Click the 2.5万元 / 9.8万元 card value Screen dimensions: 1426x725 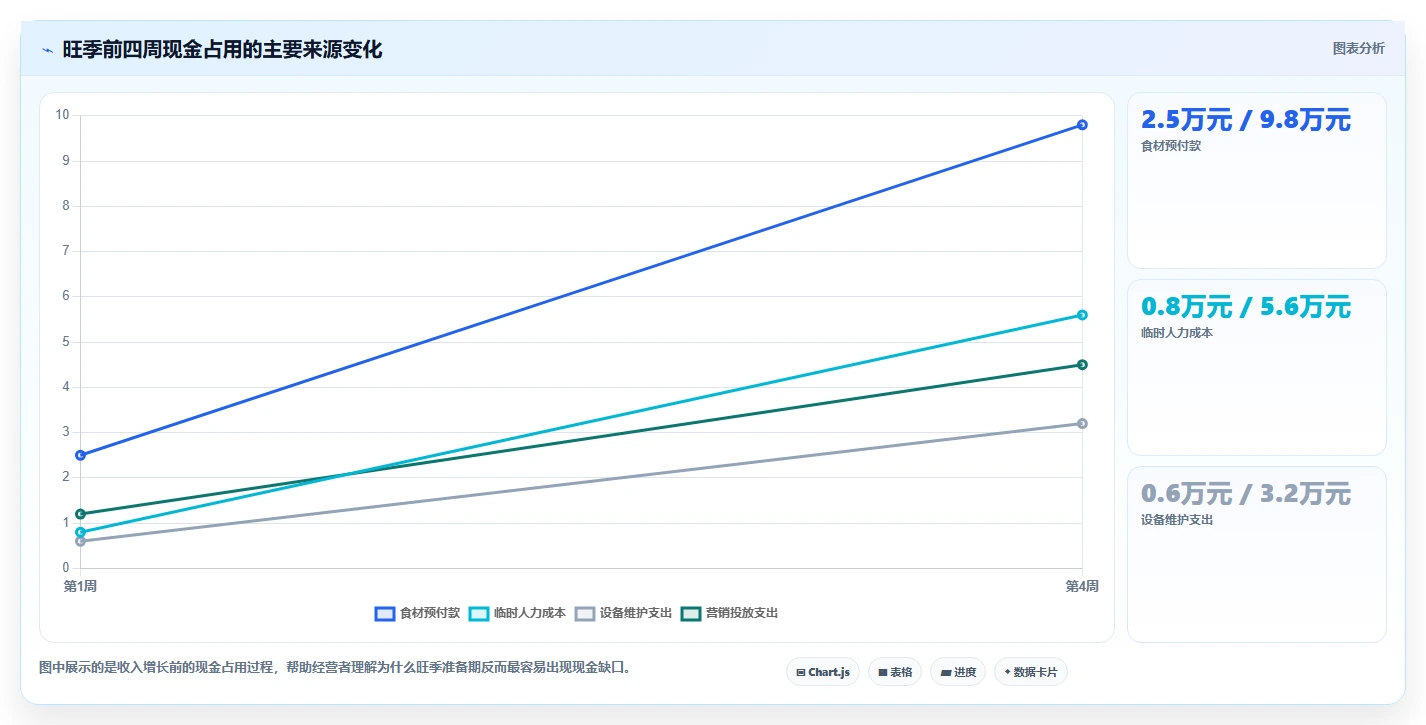coord(1246,120)
